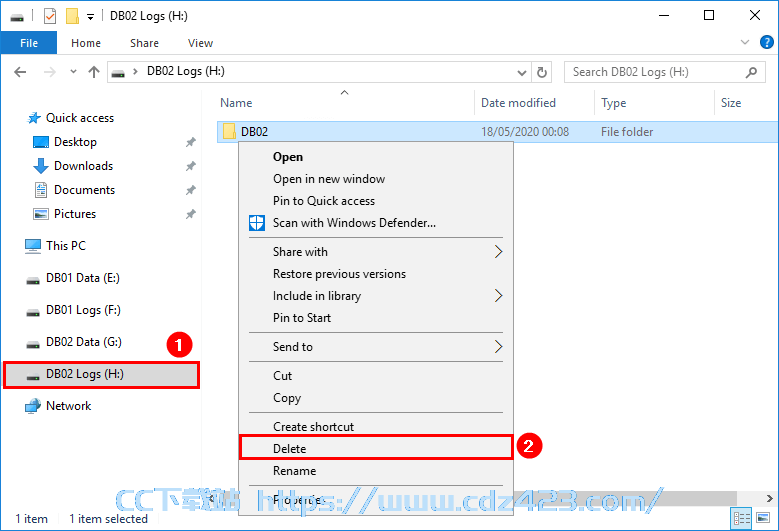Switch to the Details view layout

click(741, 519)
